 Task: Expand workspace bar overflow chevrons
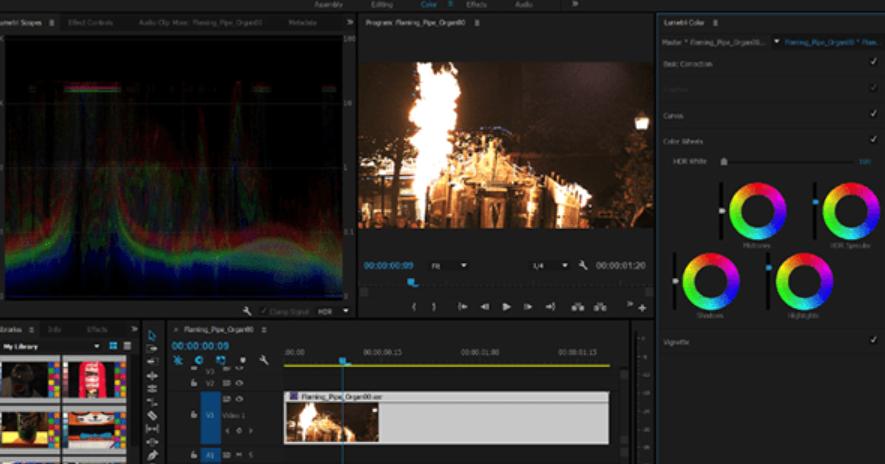click(575, 4)
